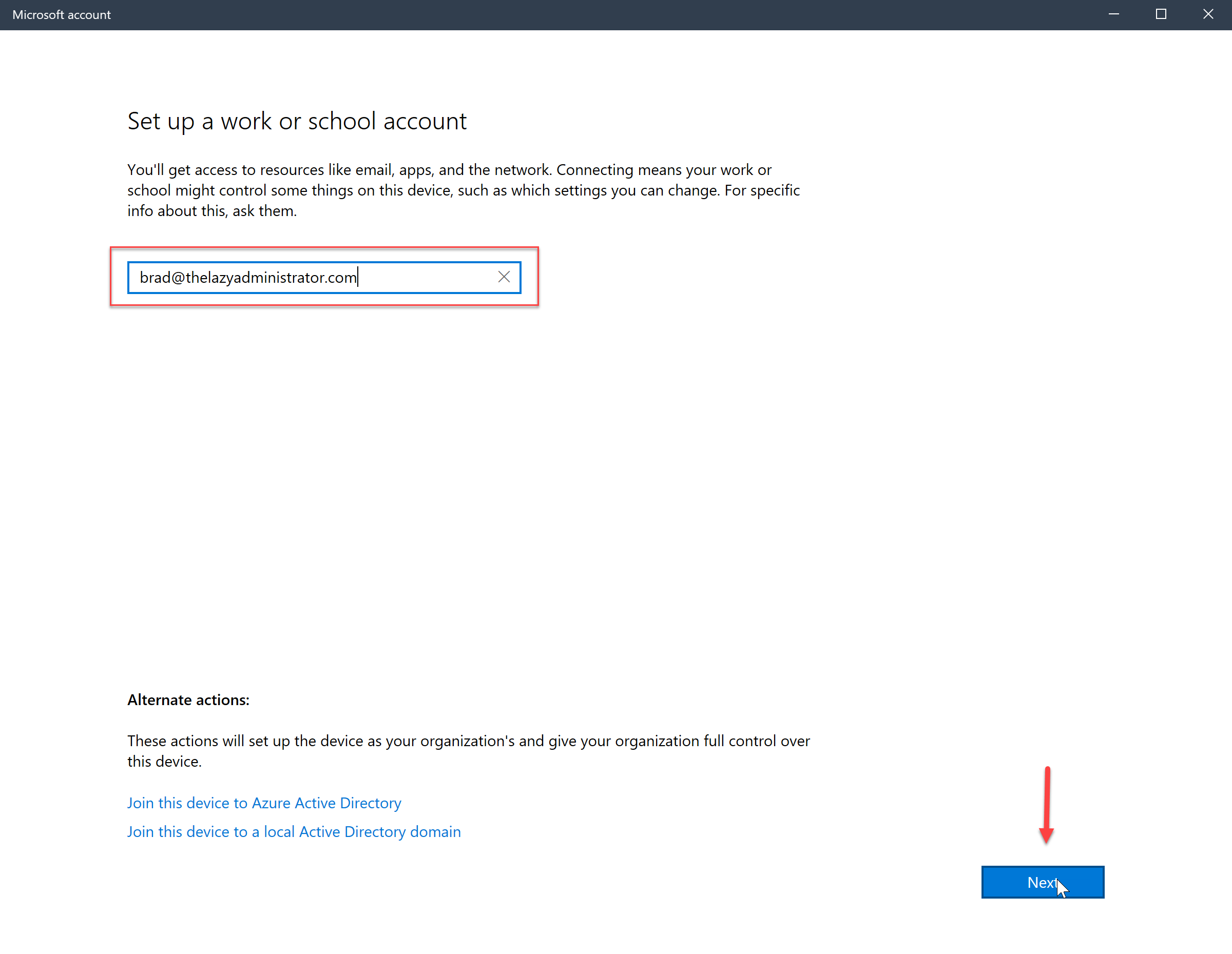
Task: Click the email address input field
Action: (x=324, y=278)
